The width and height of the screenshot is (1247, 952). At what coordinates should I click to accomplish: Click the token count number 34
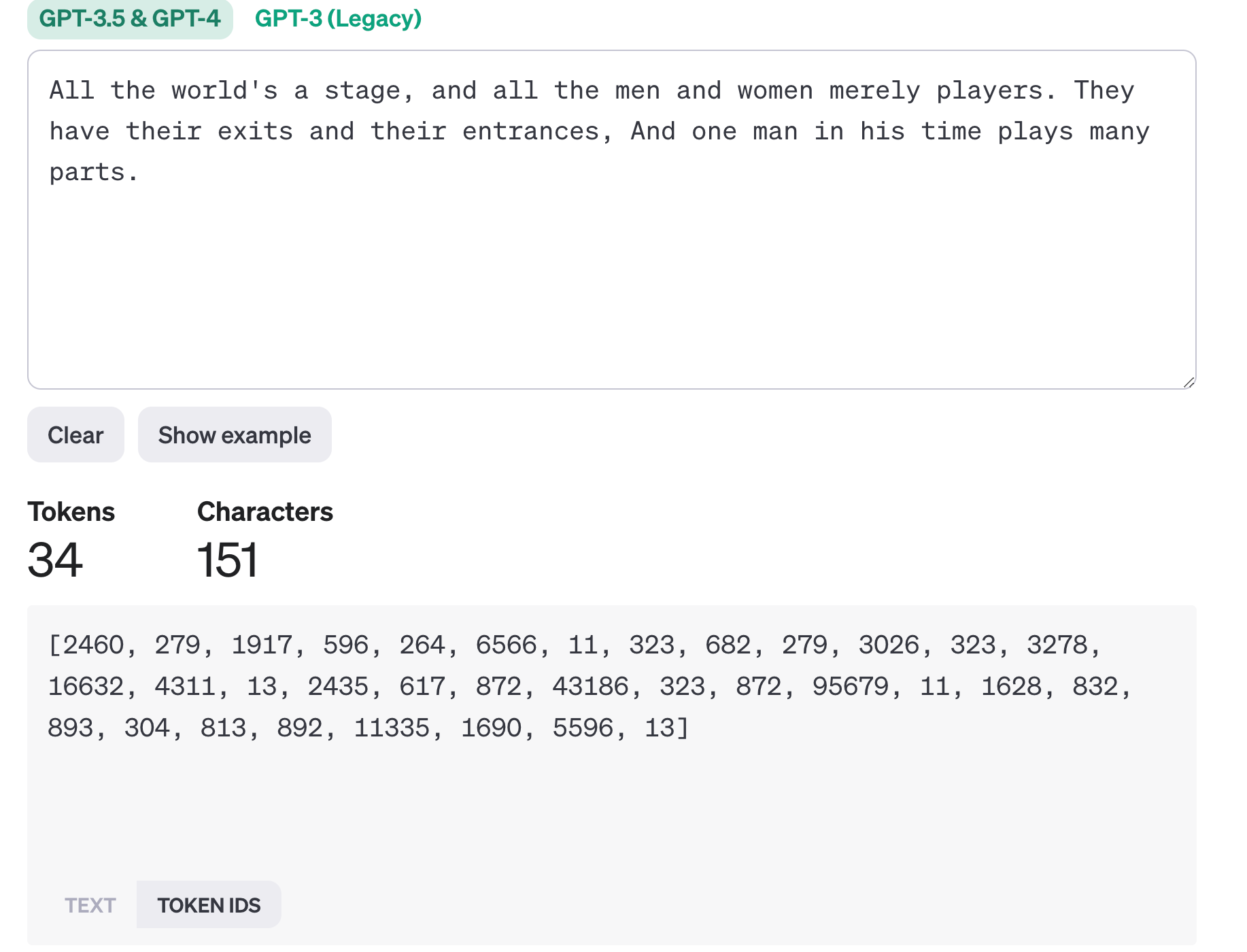point(55,560)
